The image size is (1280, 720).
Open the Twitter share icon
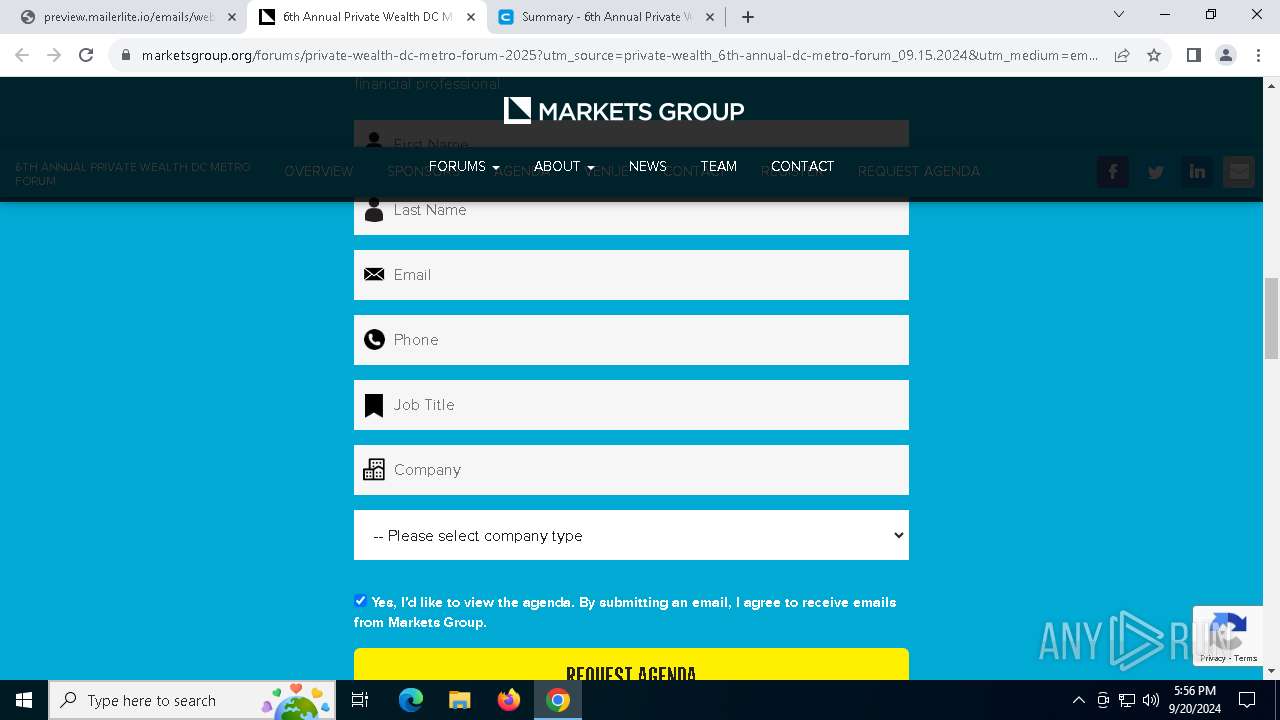coord(1155,172)
